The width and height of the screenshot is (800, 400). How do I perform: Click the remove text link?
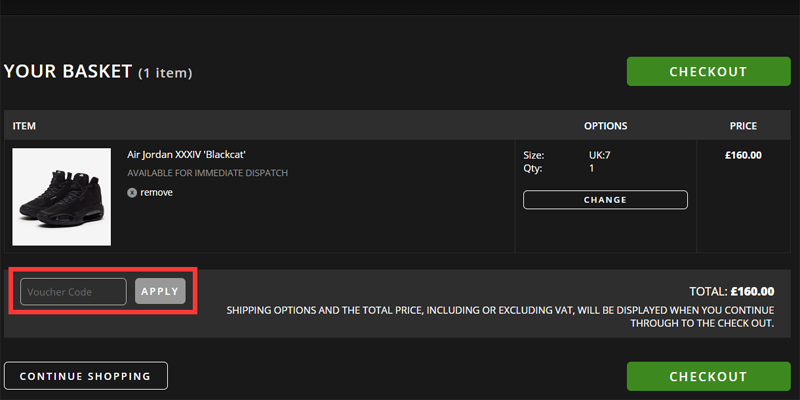point(156,192)
